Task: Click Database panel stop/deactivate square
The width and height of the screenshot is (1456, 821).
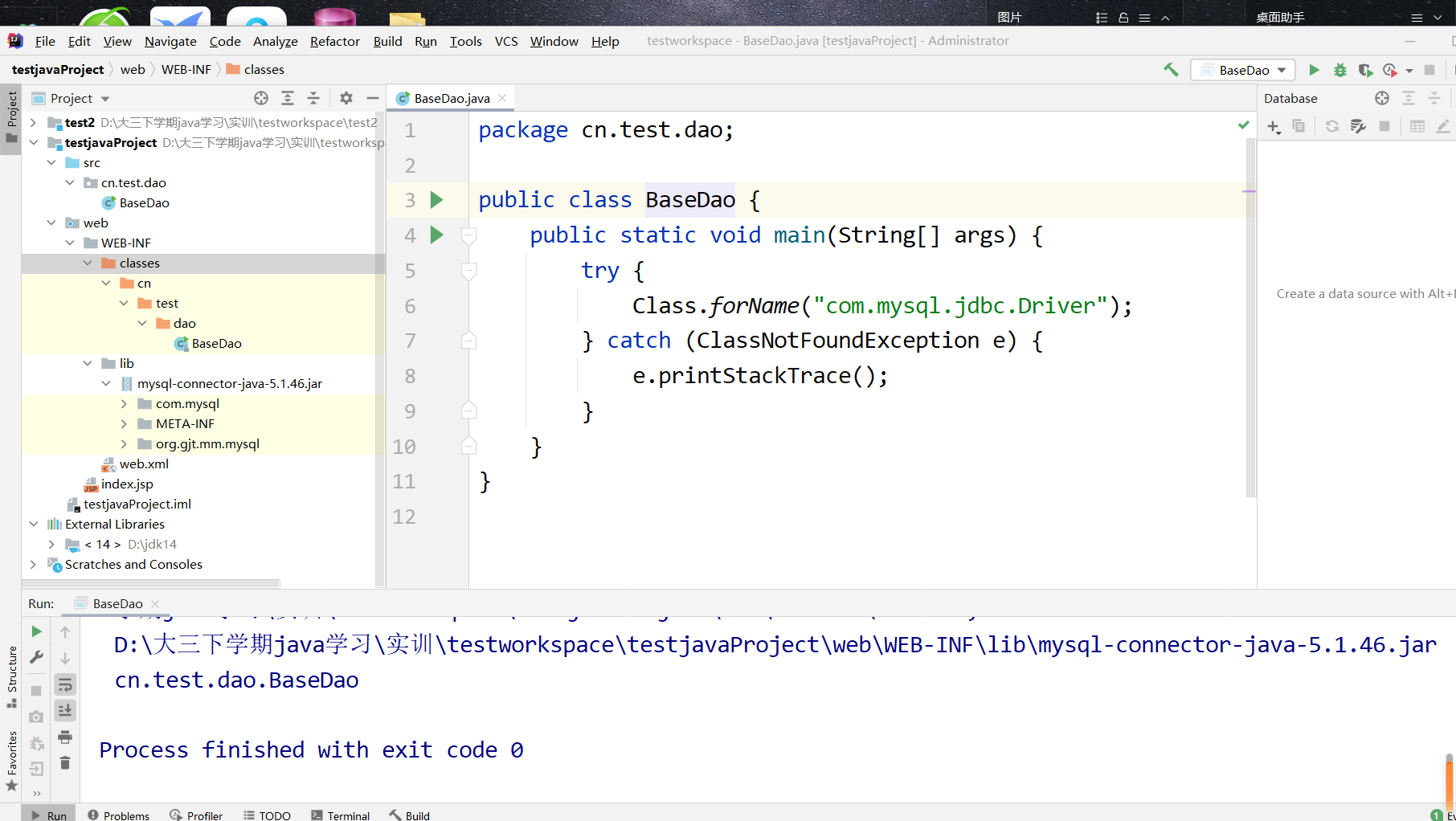Action: (x=1384, y=126)
